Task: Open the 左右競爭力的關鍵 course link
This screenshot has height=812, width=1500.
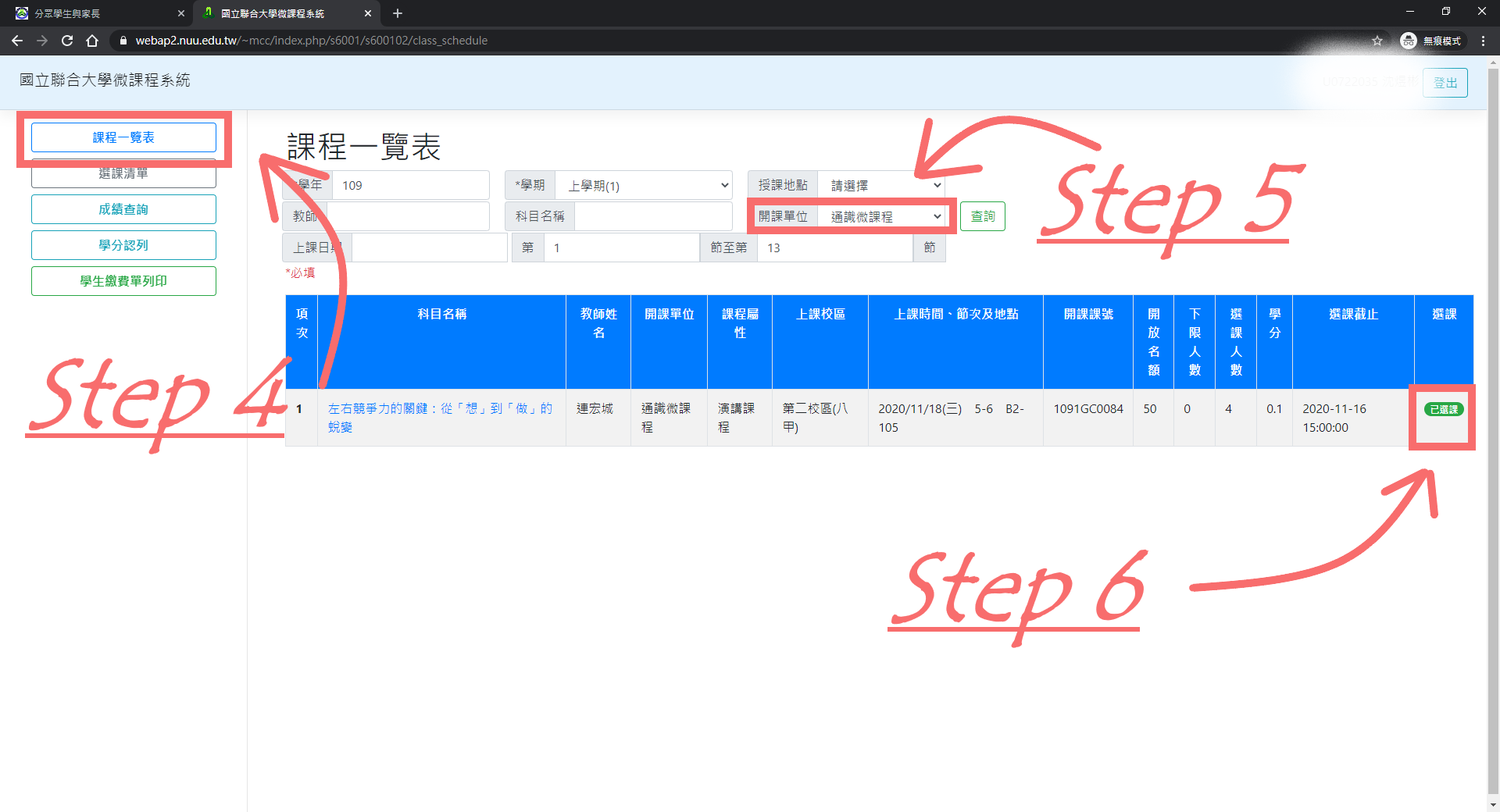Action: click(439, 409)
